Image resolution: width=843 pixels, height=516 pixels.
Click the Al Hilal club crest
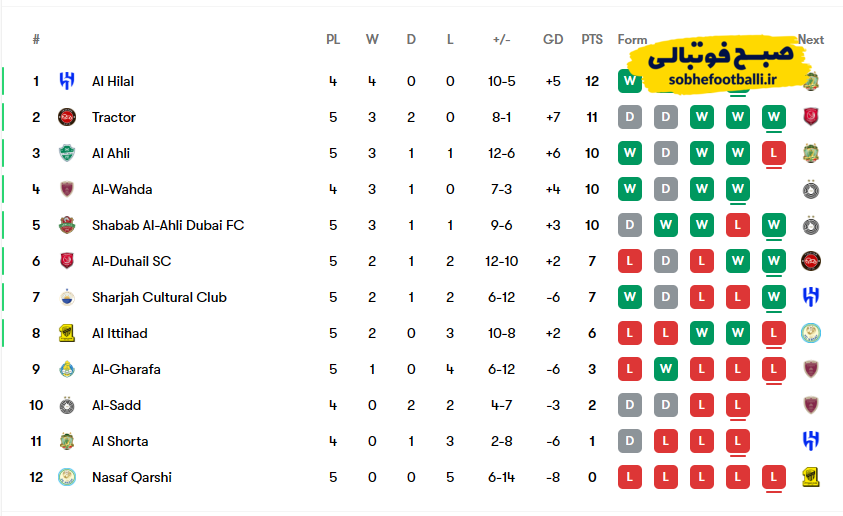click(67, 81)
